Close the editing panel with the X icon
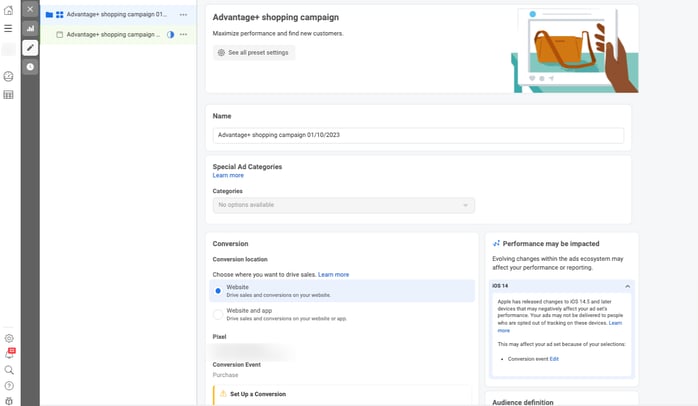This screenshot has height=406, width=698. tap(30, 9)
